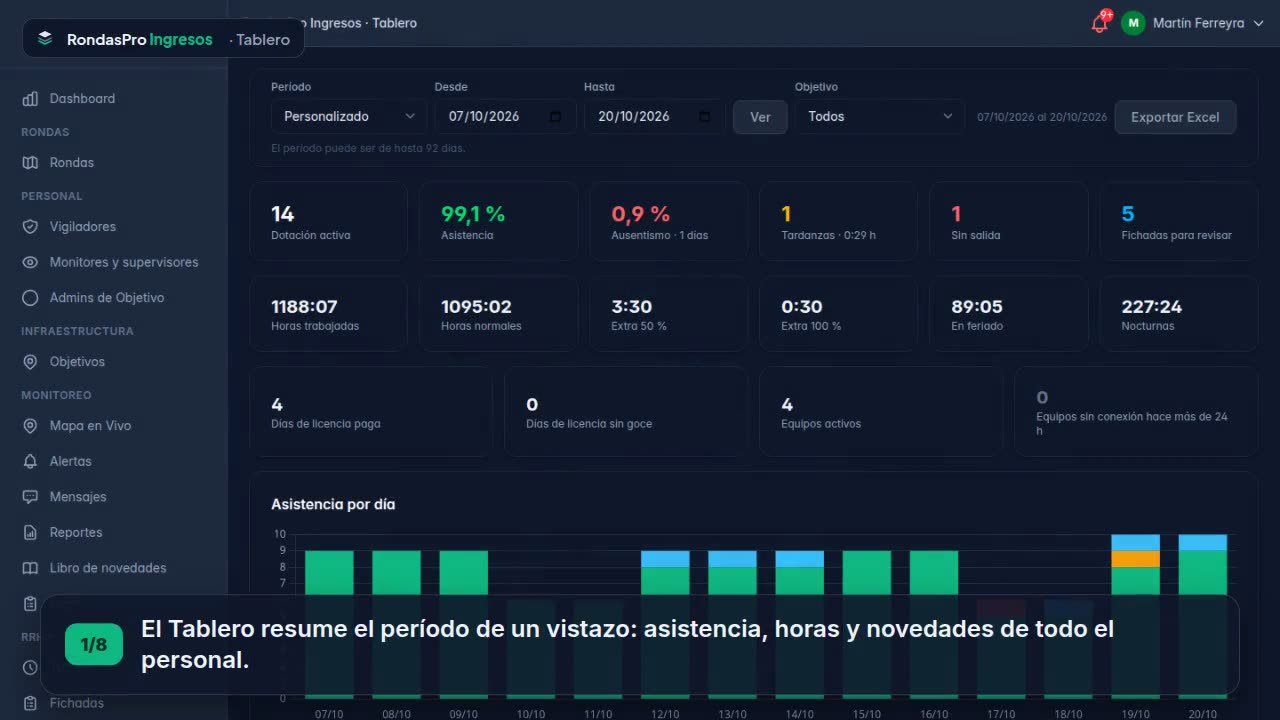Open Vigiladores via its shield icon
Viewport: 1280px width, 720px height.
[x=30, y=226]
